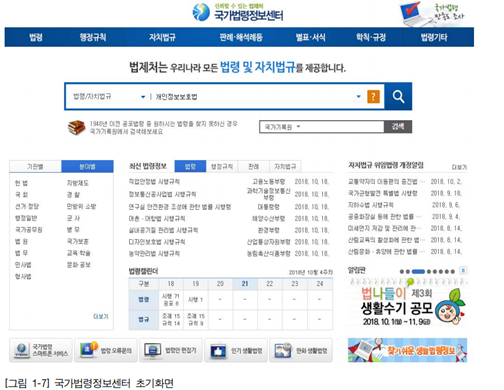Open 직업안정법 시행규칙 entry
The height and width of the screenshot is (390, 504).
pyautogui.click(x=154, y=182)
